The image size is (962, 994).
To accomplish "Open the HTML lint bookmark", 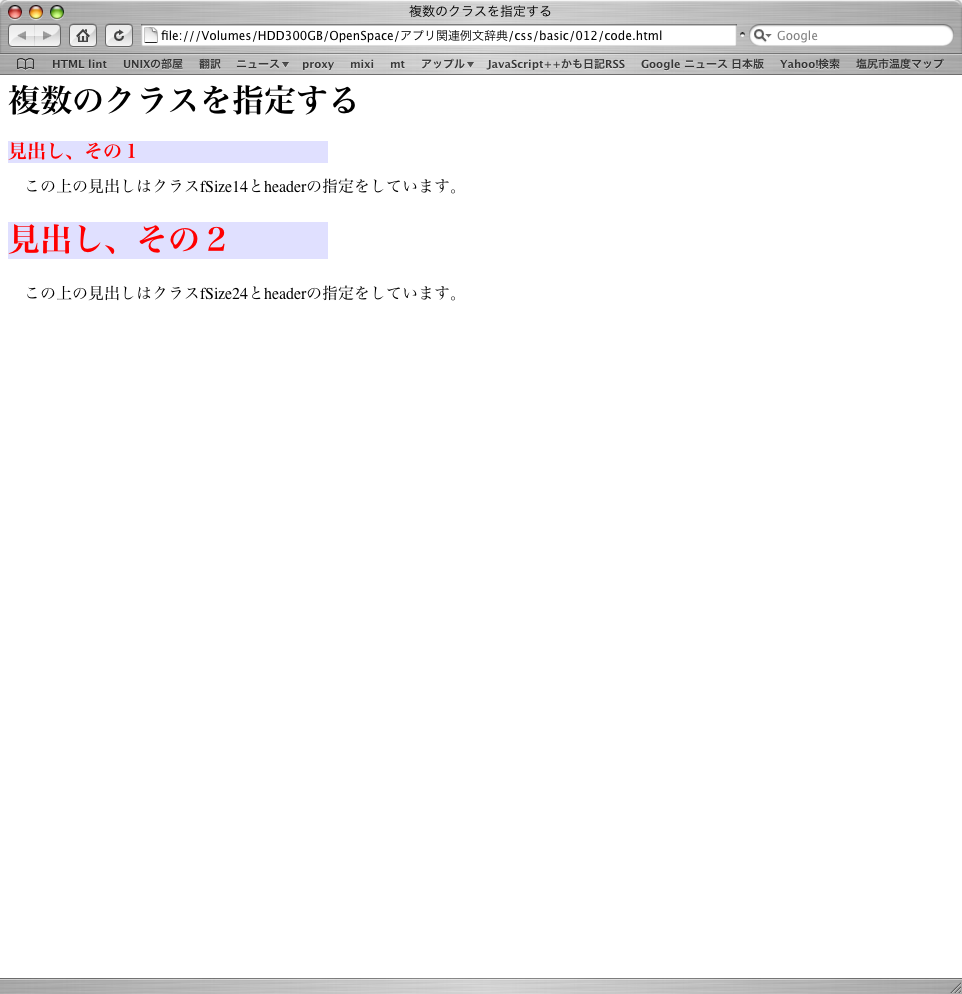I will [79, 64].
